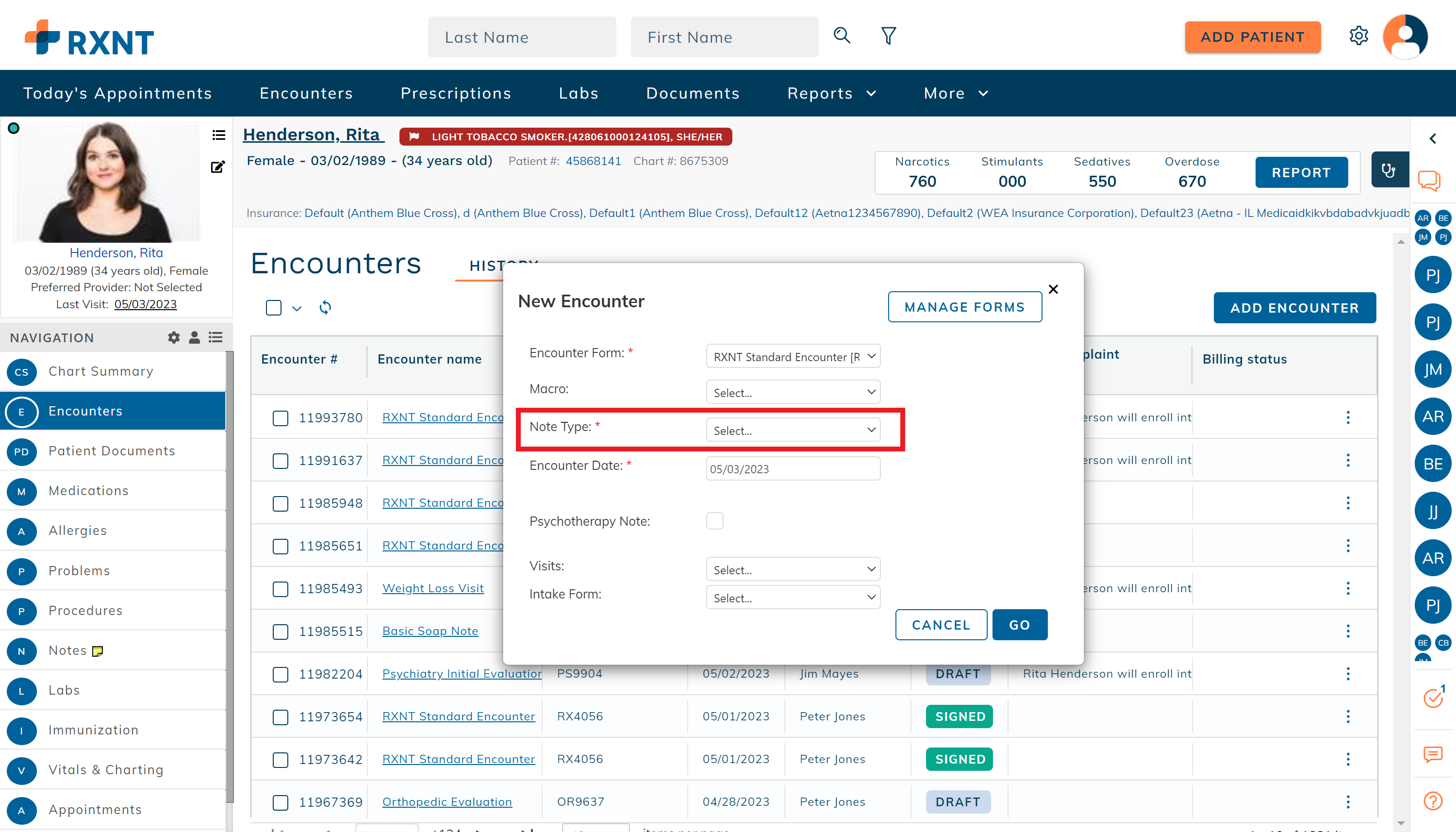Check the Psychotherapy Note checkbox
Image resolution: width=1456 pixels, height=832 pixels.
[x=714, y=520]
